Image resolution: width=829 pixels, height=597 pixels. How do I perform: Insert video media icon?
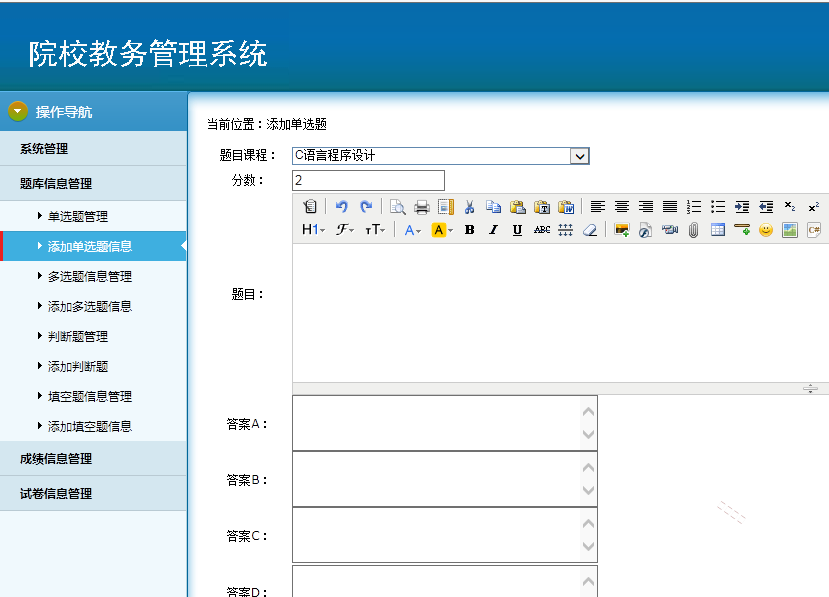point(669,230)
